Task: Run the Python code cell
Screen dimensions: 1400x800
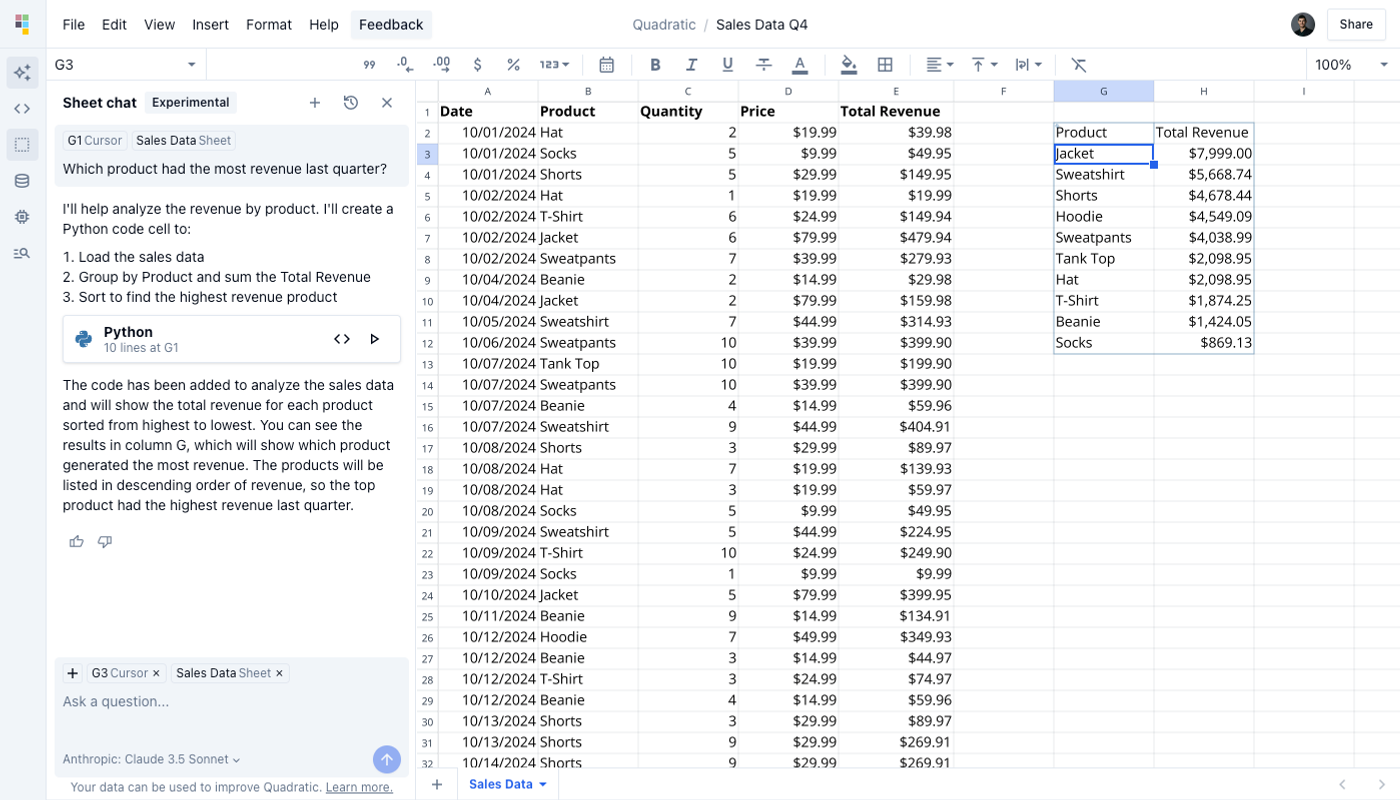Action: (375, 339)
